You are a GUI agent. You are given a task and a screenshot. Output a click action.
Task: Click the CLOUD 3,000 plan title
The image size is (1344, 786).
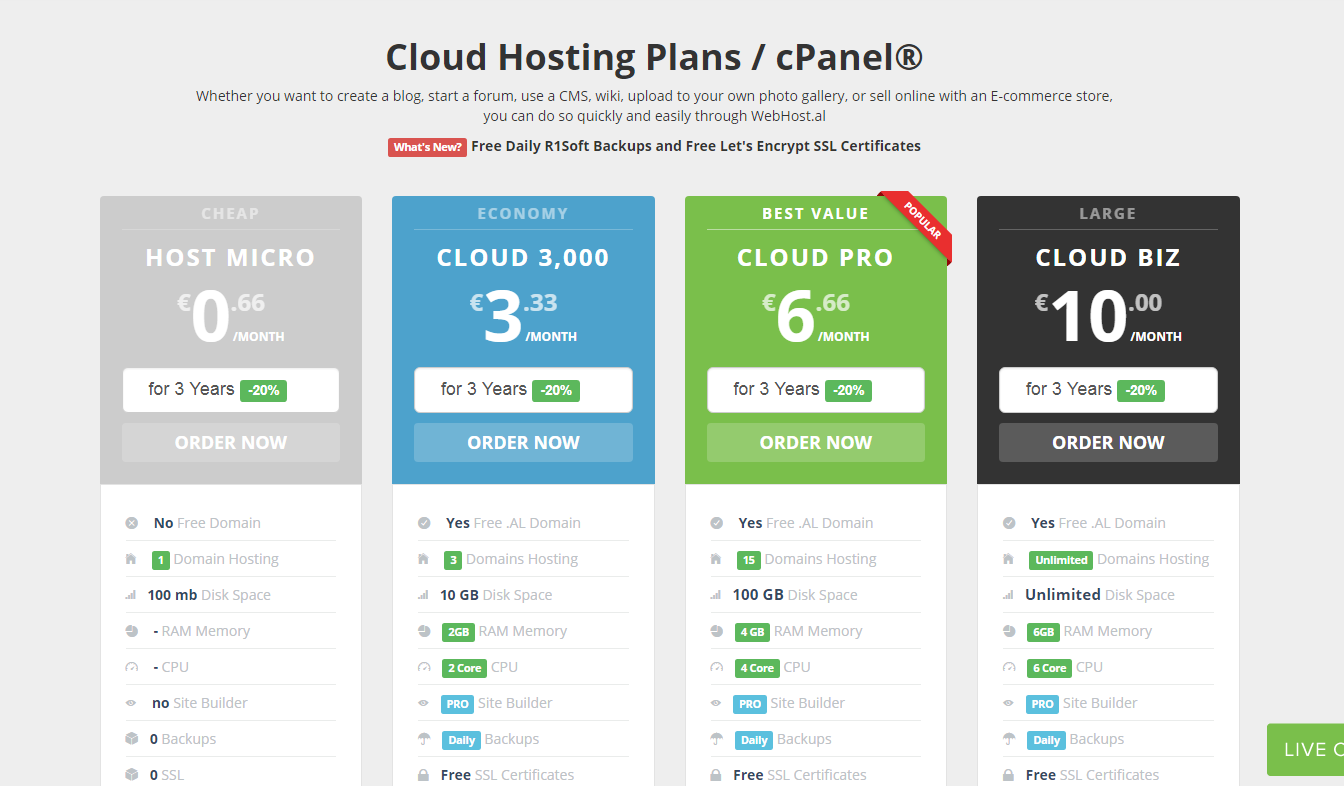click(x=523, y=257)
